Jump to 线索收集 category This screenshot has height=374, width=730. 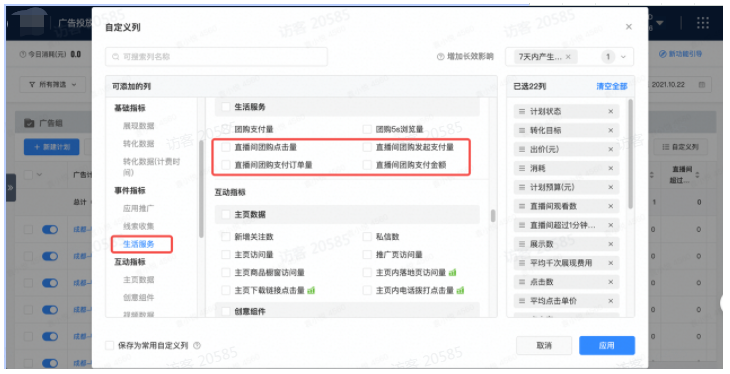click(x=138, y=226)
